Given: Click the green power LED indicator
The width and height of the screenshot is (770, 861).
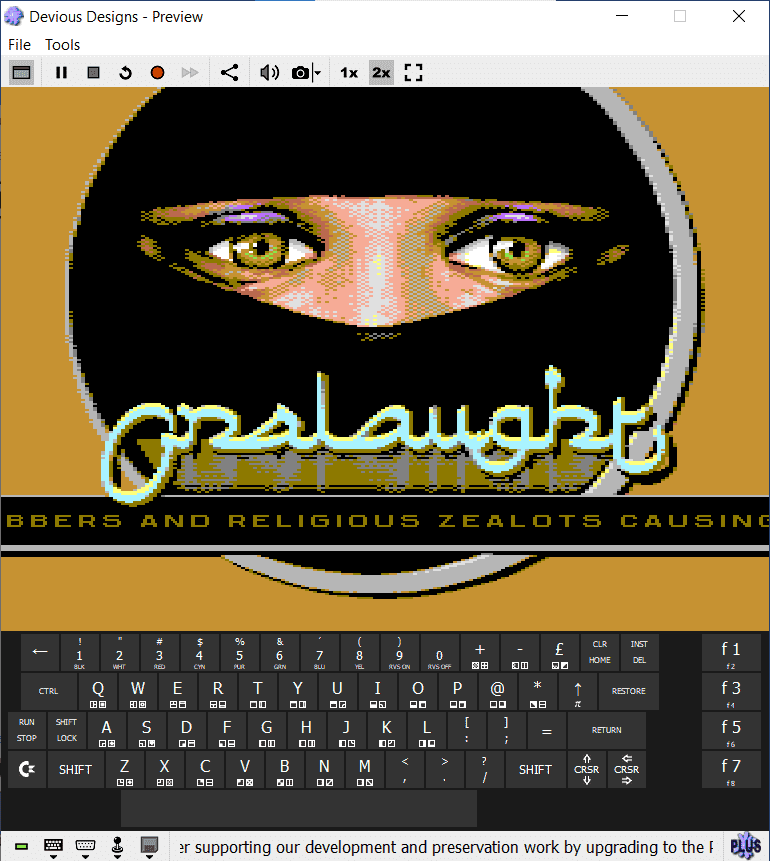Looking at the screenshot, I should [21, 846].
